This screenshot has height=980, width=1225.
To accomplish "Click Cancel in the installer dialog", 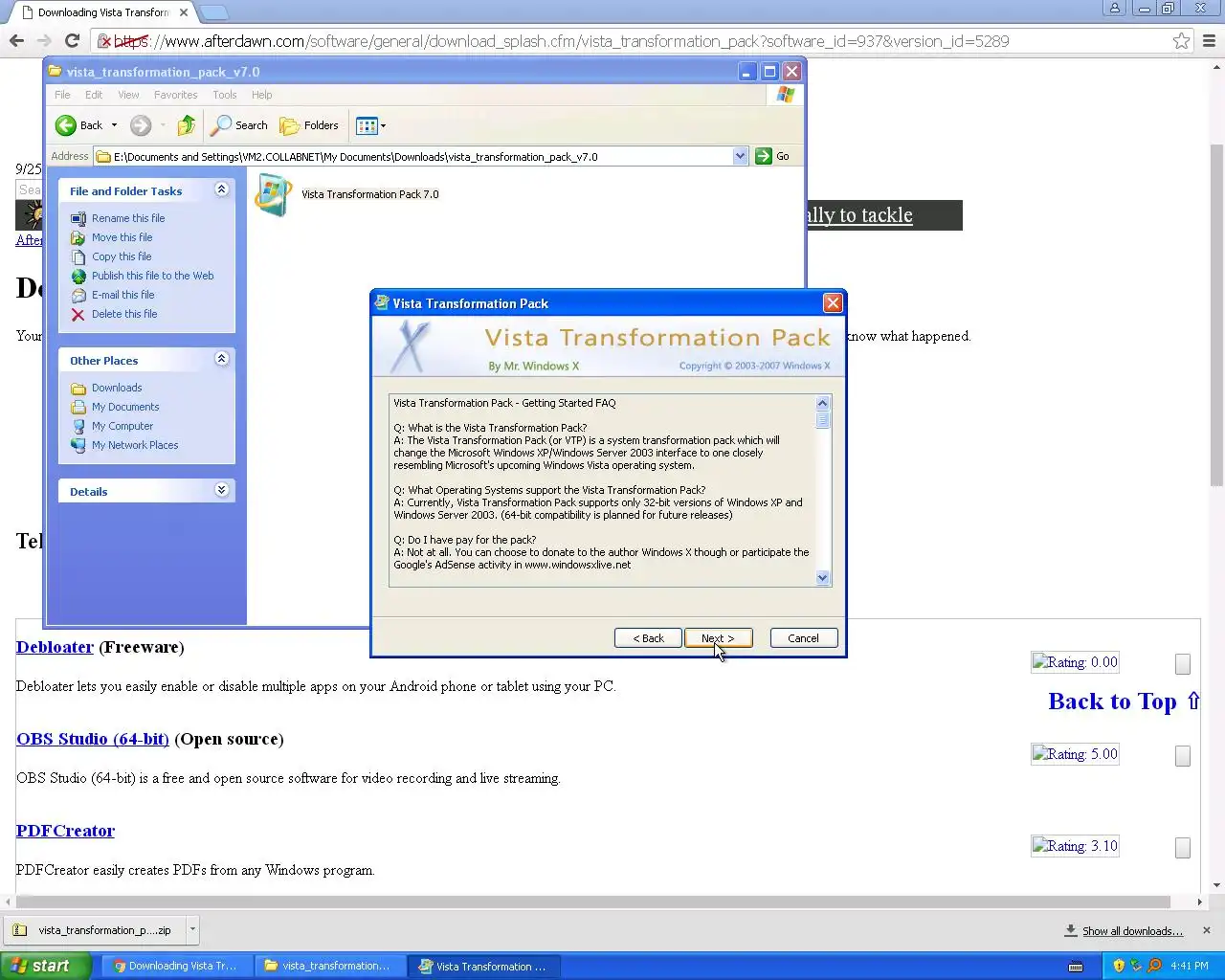I will [x=803, y=638].
